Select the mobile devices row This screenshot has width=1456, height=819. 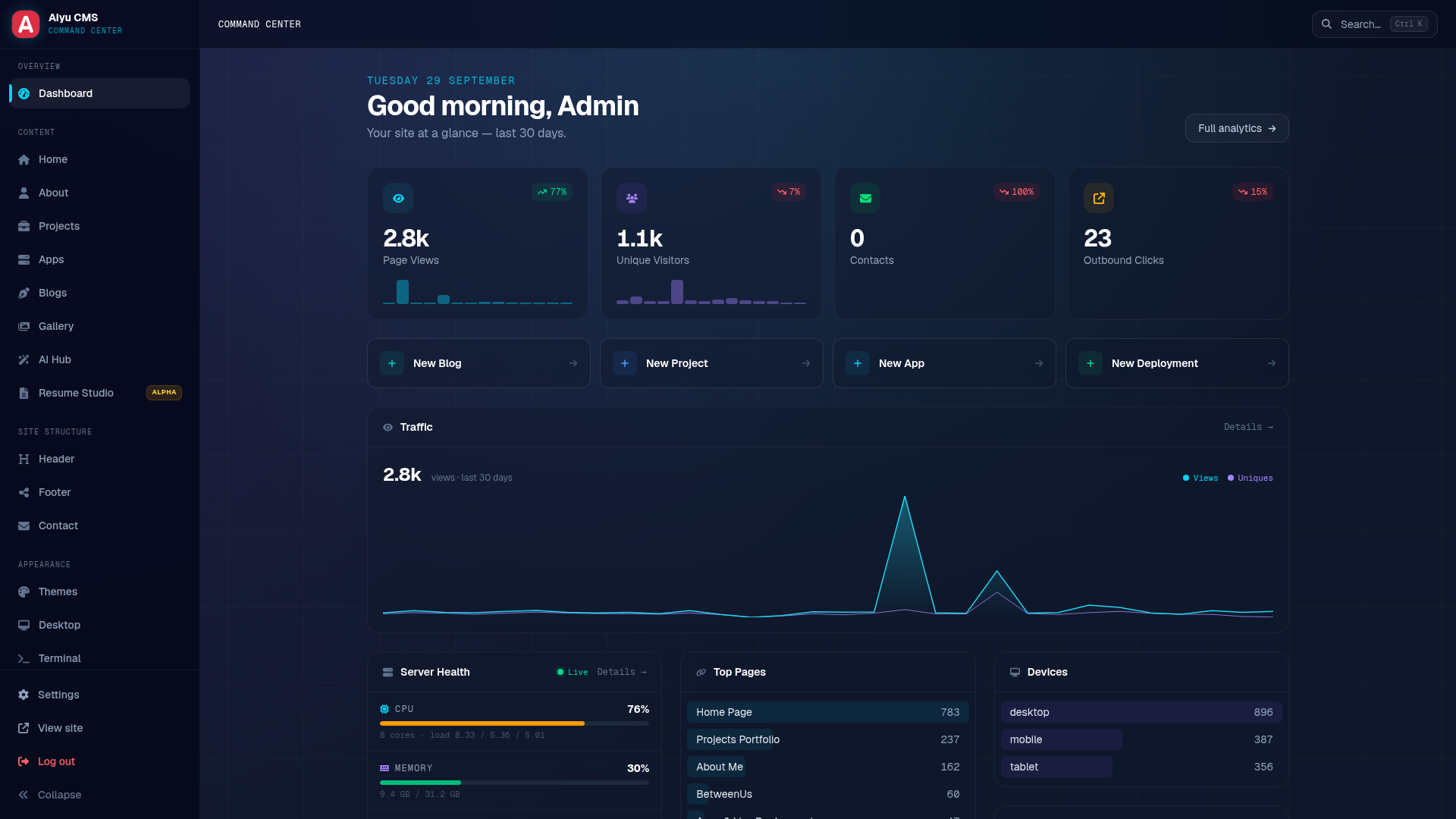[1141, 739]
